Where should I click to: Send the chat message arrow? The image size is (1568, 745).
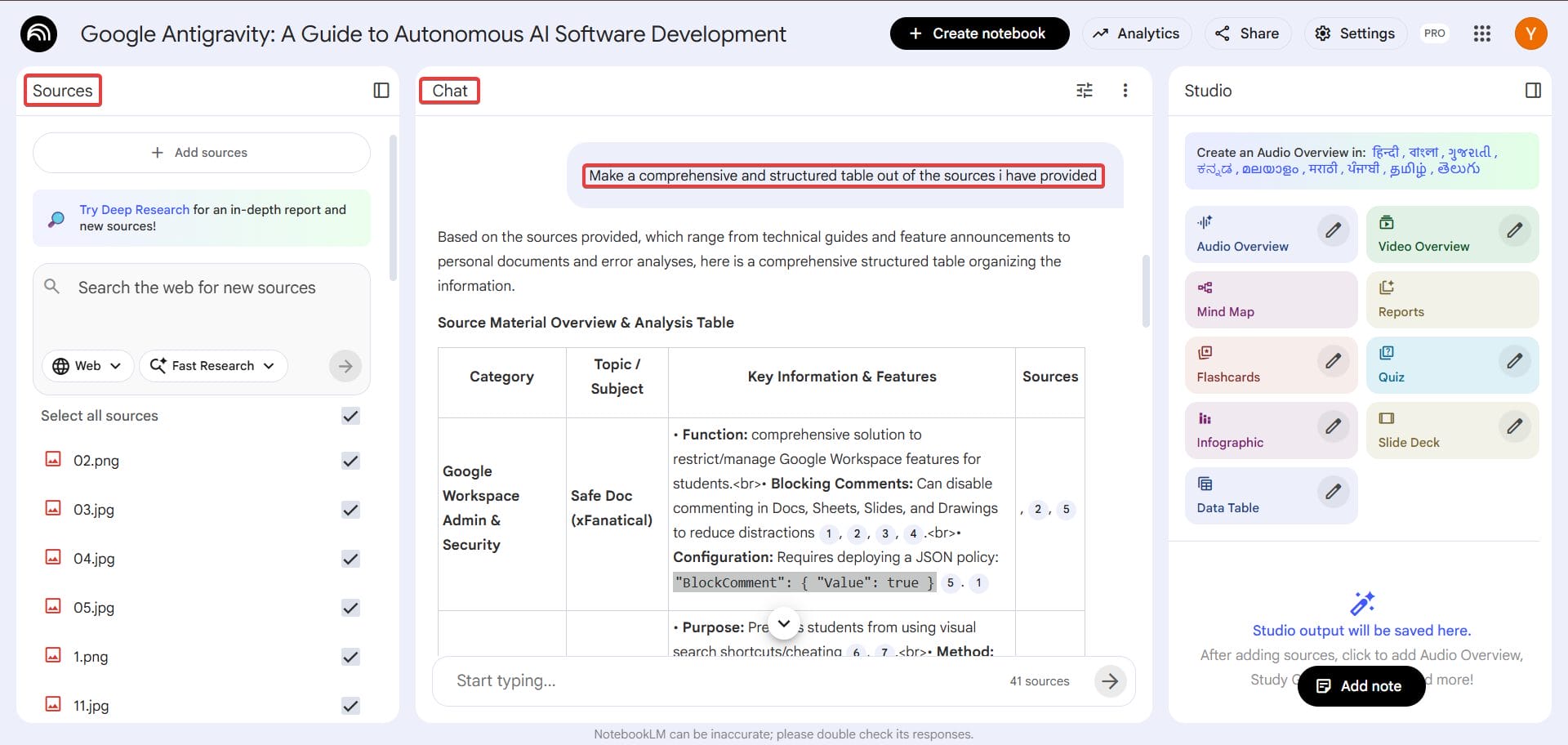1110,680
